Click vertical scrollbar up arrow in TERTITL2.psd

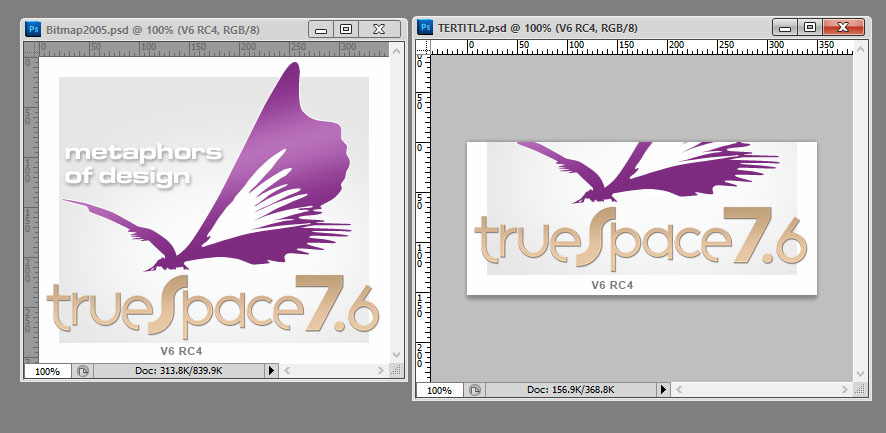[x=860, y=49]
